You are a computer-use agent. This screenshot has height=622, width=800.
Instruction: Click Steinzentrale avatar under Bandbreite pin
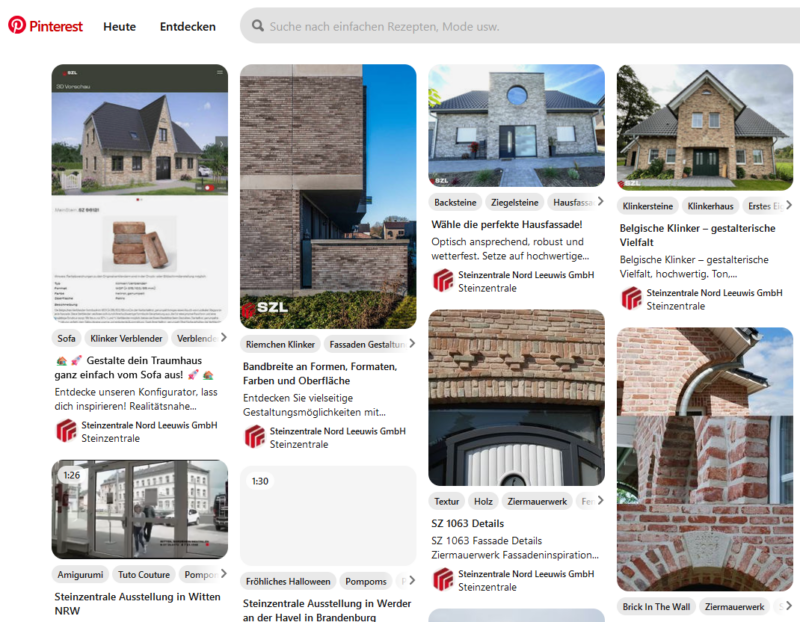pyautogui.click(x=255, y=437)
